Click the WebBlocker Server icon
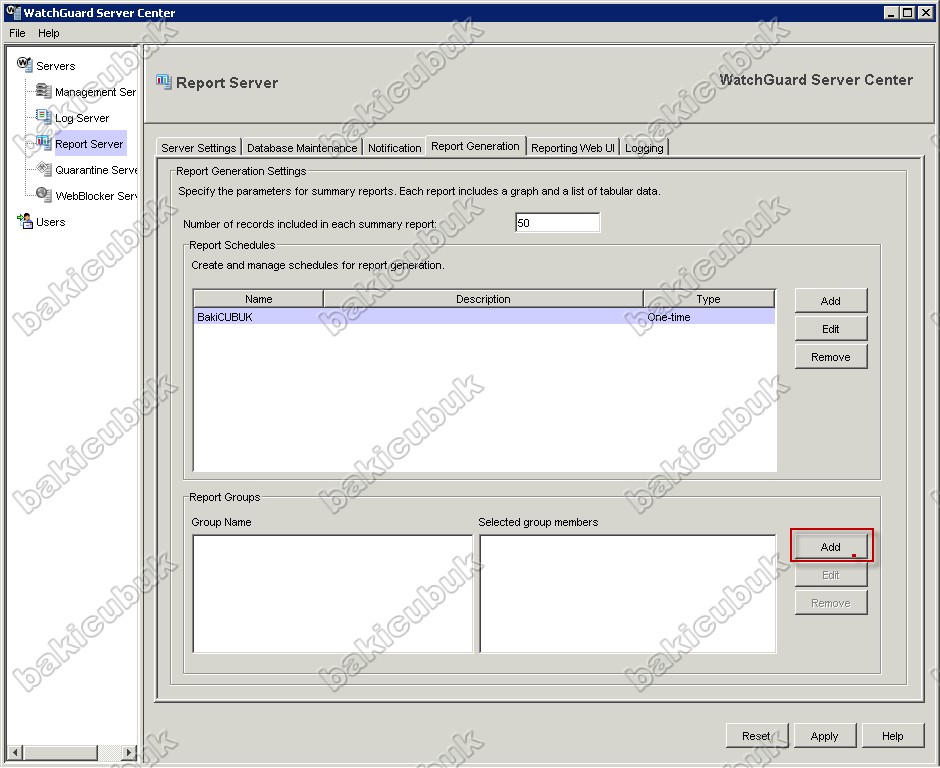 44,194
